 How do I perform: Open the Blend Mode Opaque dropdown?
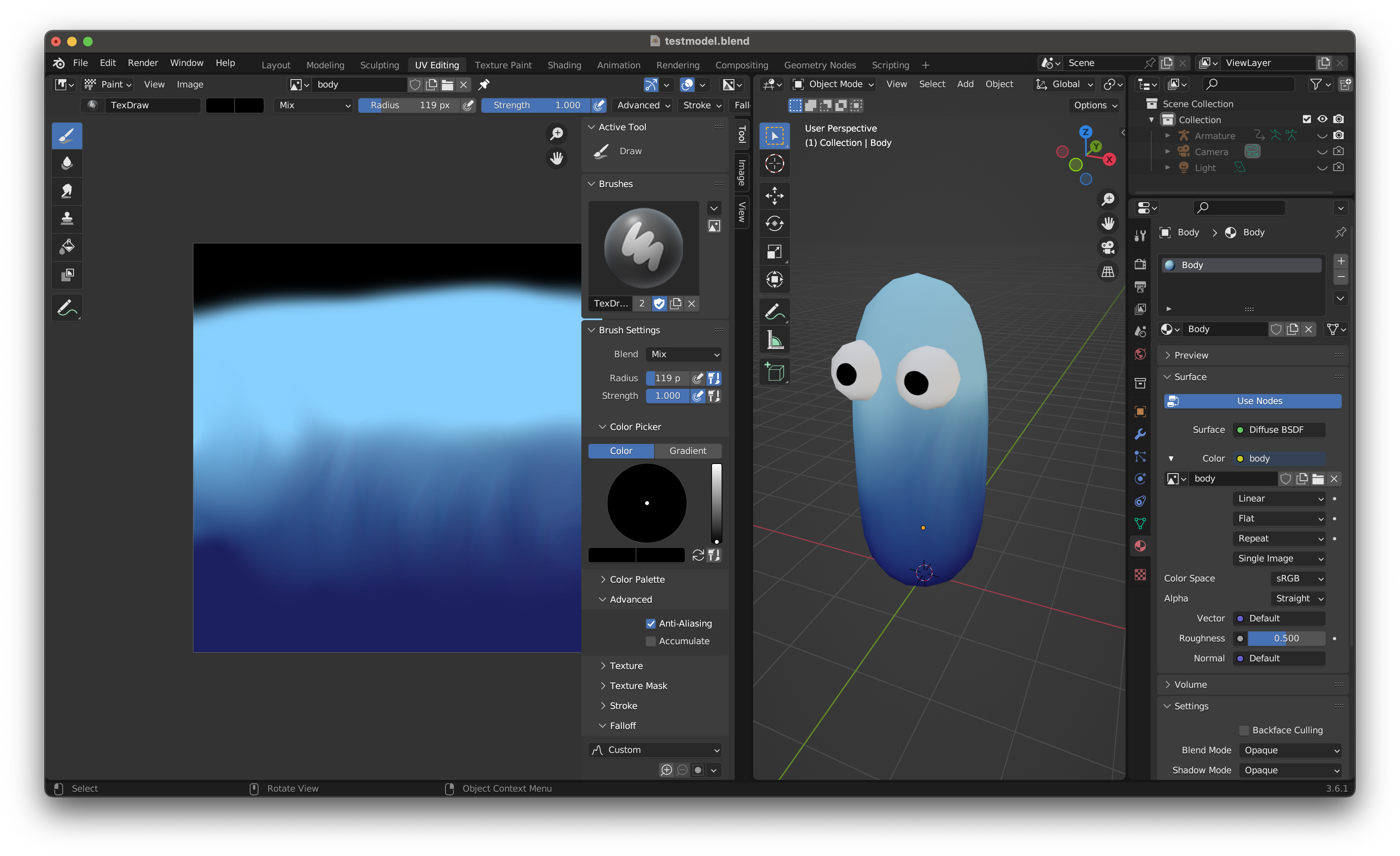coord(1290,750)
